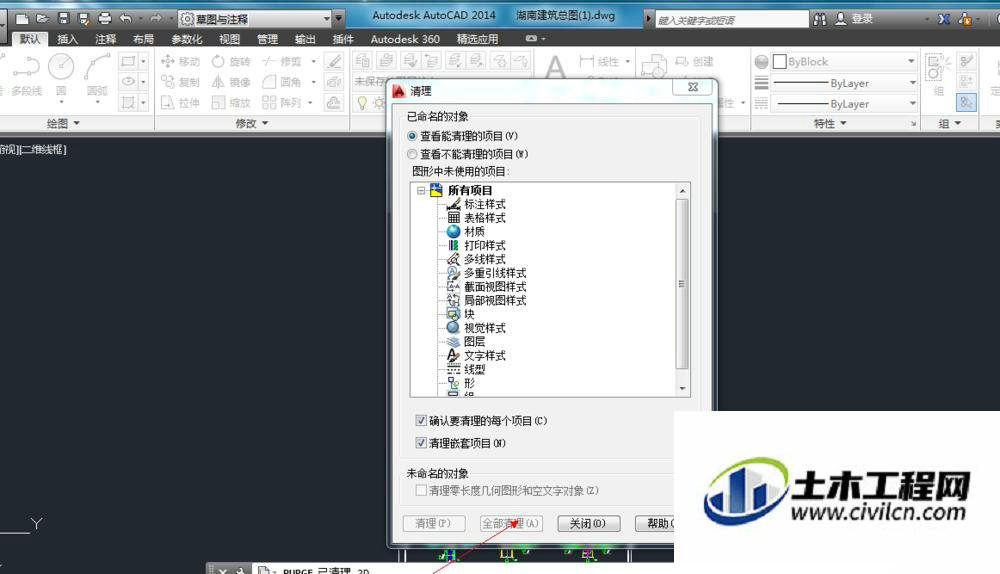Toggle 确认要清理的每个项目 checkbox
Screen dimensions: 1000x574
[x=421, y=420]
